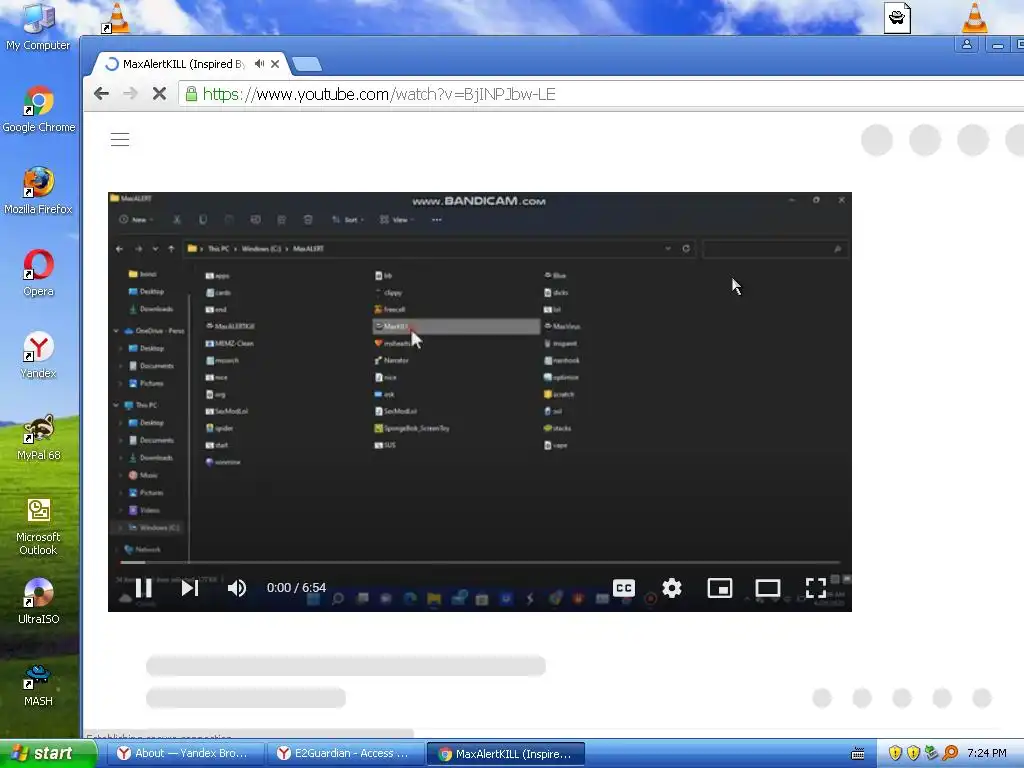Click the green padlock in the address bar

(x=191, y=94)
